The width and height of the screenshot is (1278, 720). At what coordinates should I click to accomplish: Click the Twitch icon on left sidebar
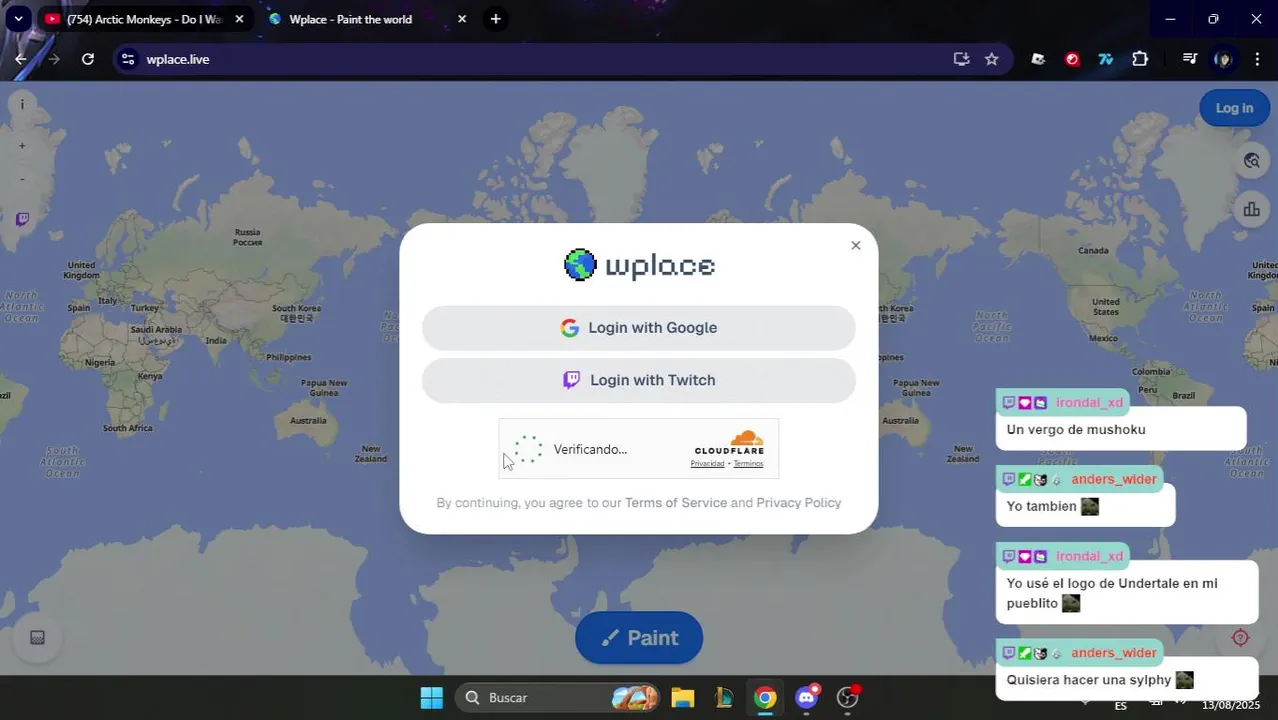(22, 219)
